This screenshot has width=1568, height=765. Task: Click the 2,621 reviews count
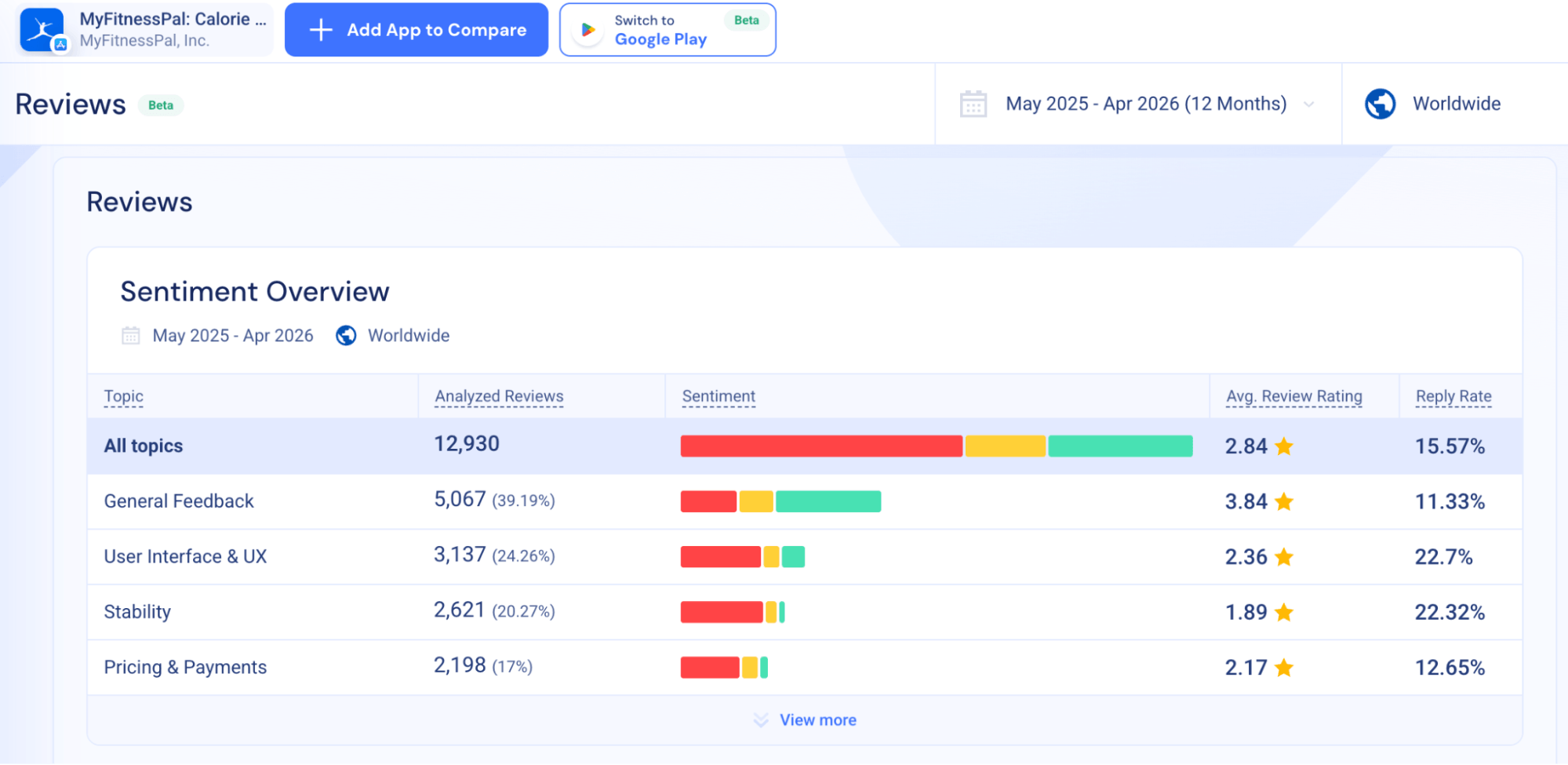(460, 610)
